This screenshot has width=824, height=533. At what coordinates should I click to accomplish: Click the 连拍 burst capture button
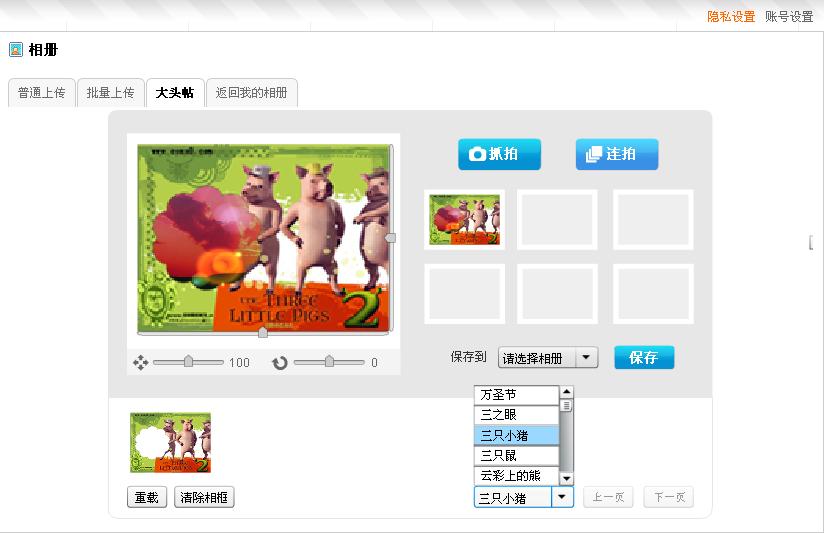(x=617, y=154)
